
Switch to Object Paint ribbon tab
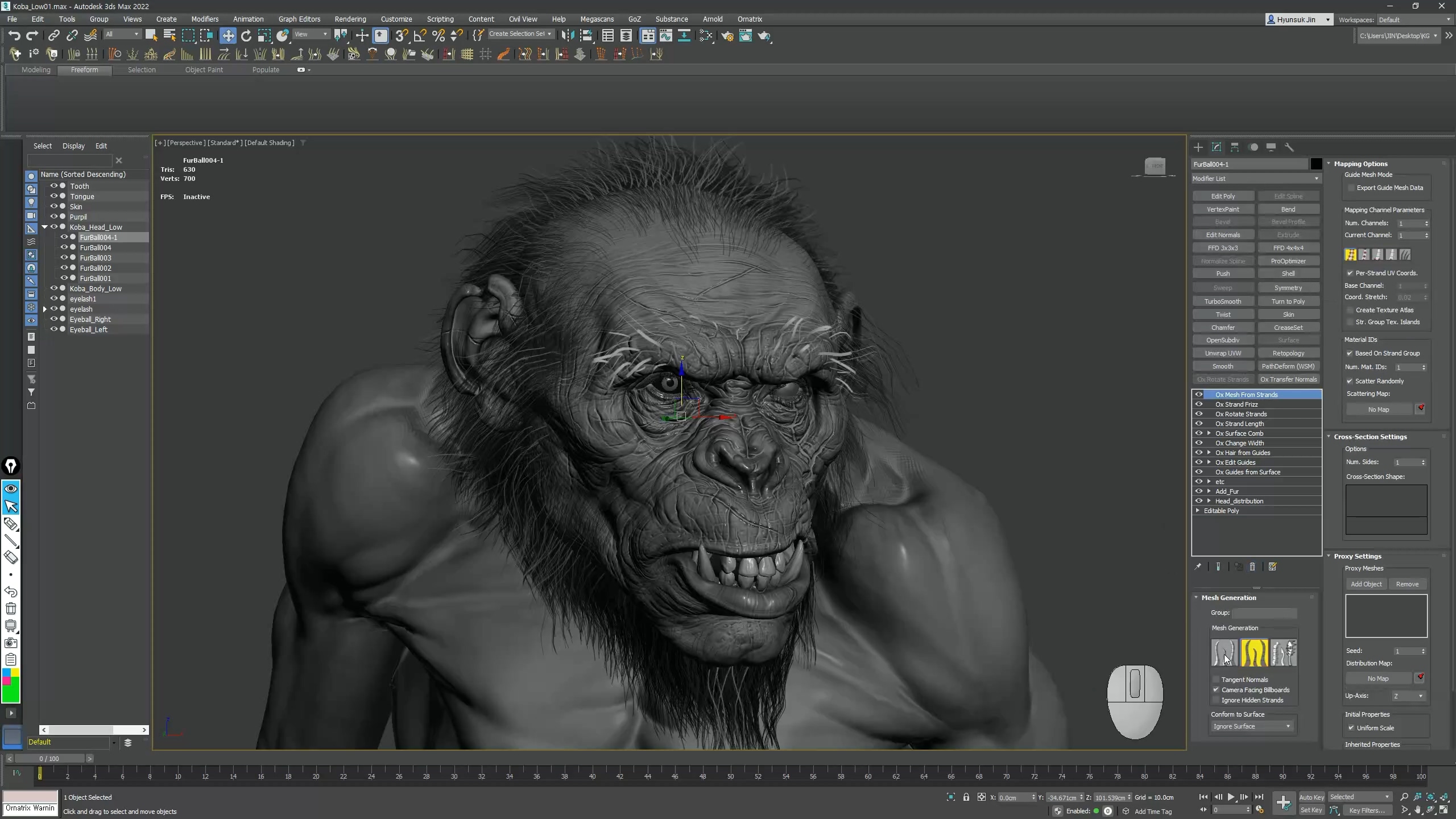point(204,70)
